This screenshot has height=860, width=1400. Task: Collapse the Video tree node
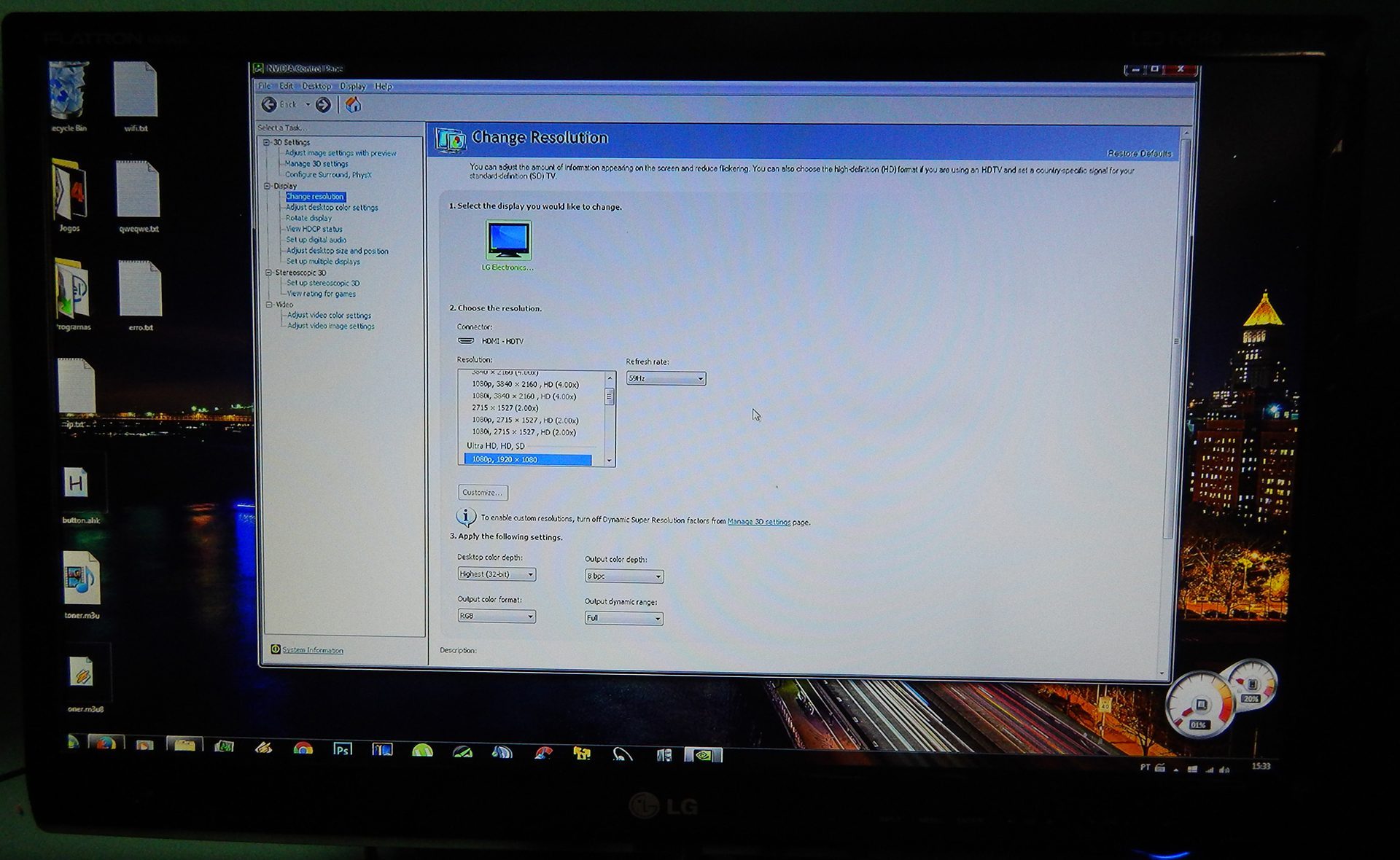pos(269,305)
